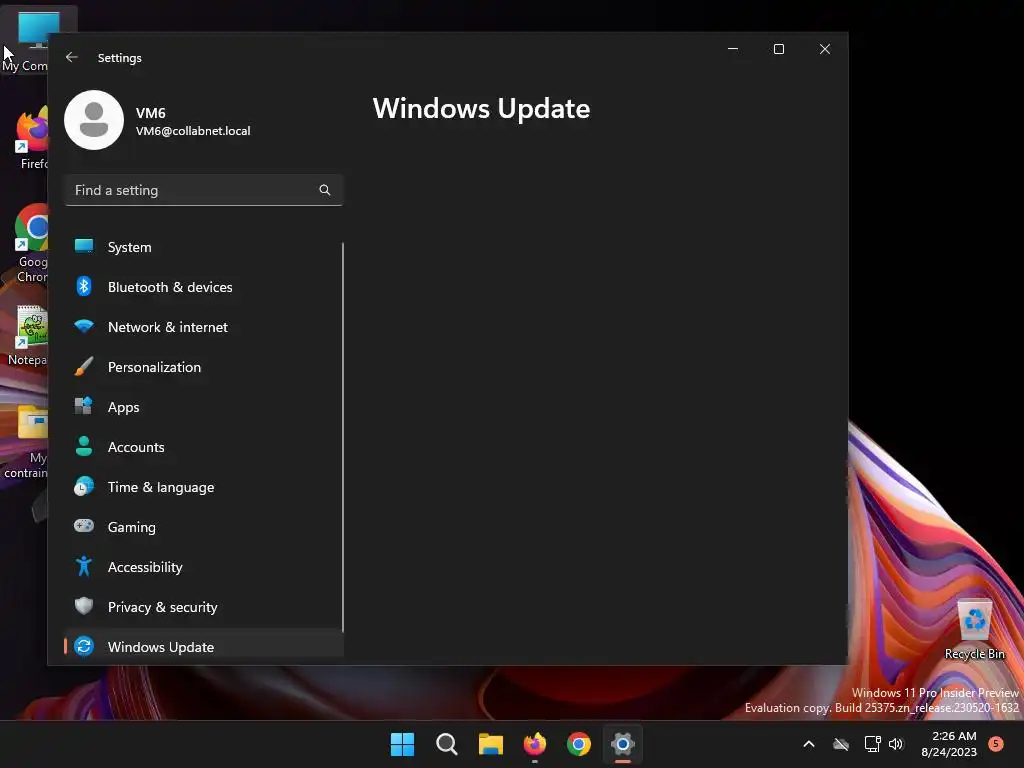Open the network tray icon

[872, 744]
